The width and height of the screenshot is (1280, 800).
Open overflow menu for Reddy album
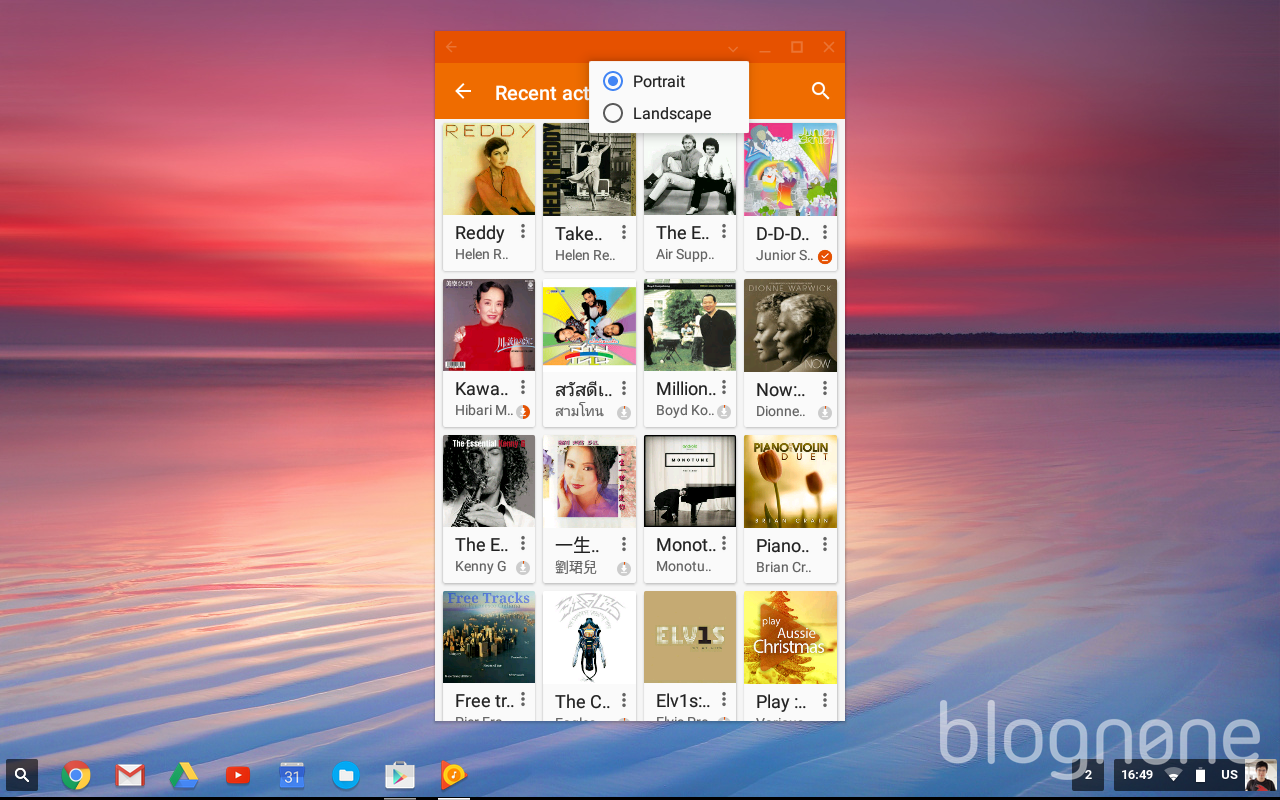pyautogui.click(x=523, y=232)
